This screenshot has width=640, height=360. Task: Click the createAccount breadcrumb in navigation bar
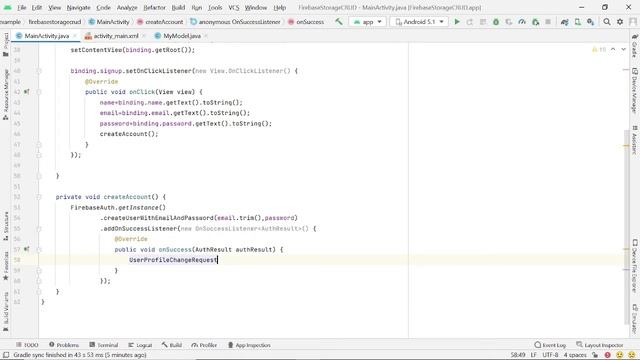point(160,22)
